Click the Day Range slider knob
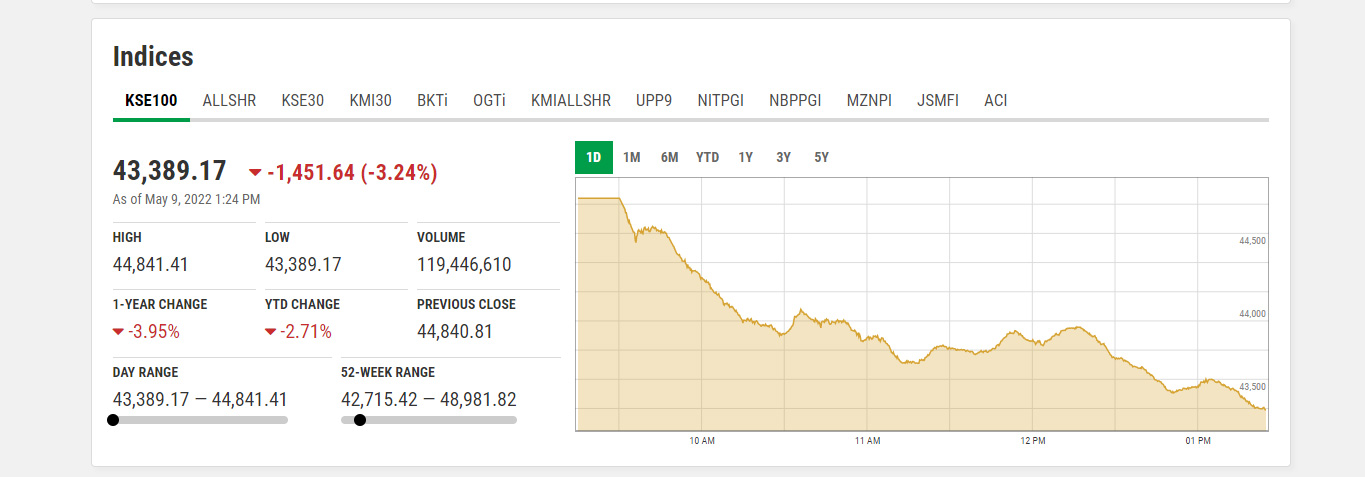The width and height of the screenshot is (1365, 477). (113, 420)
